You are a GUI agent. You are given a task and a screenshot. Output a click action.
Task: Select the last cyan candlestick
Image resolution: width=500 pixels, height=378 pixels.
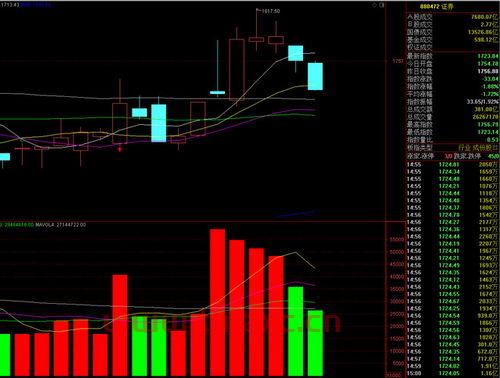click(x=315, y=76)
